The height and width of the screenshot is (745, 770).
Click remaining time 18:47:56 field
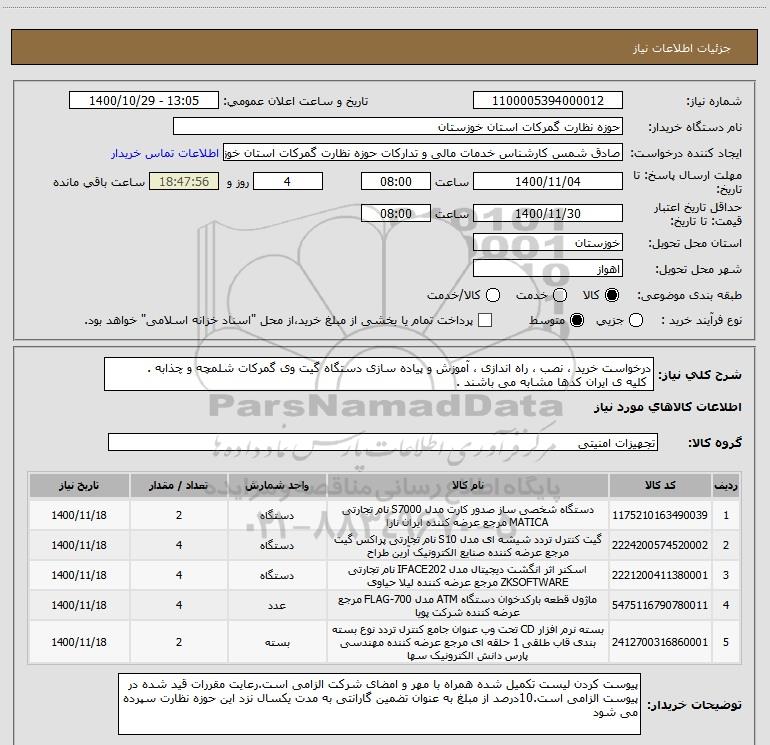click(184, 181)
